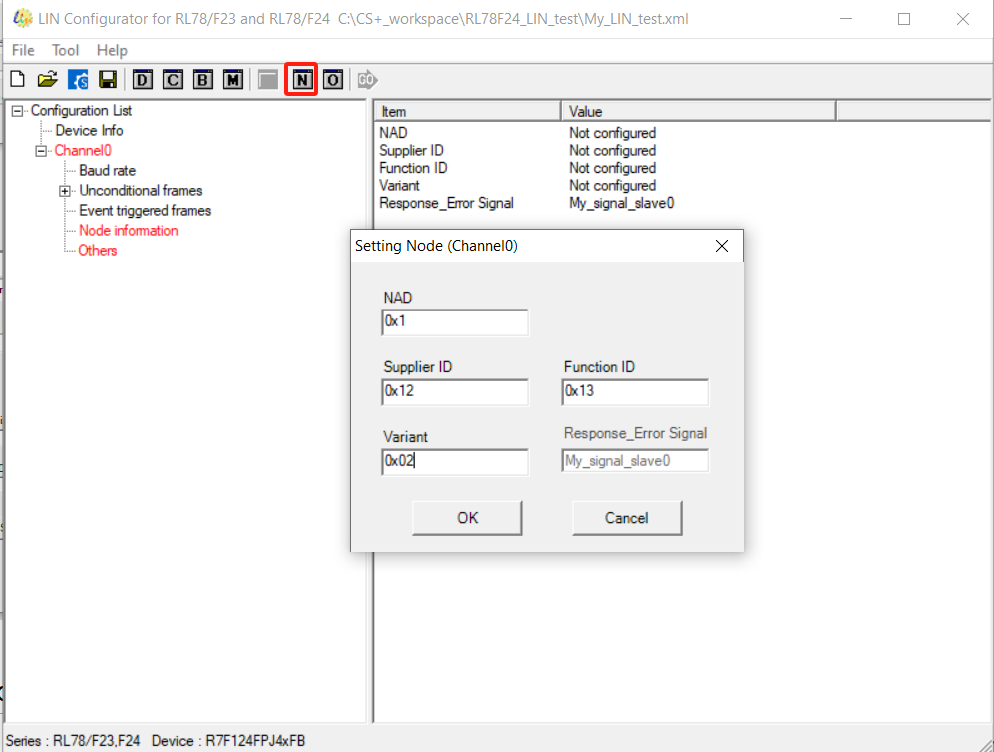
Task: Click the Function ID input field
Action: click(635, 392)
